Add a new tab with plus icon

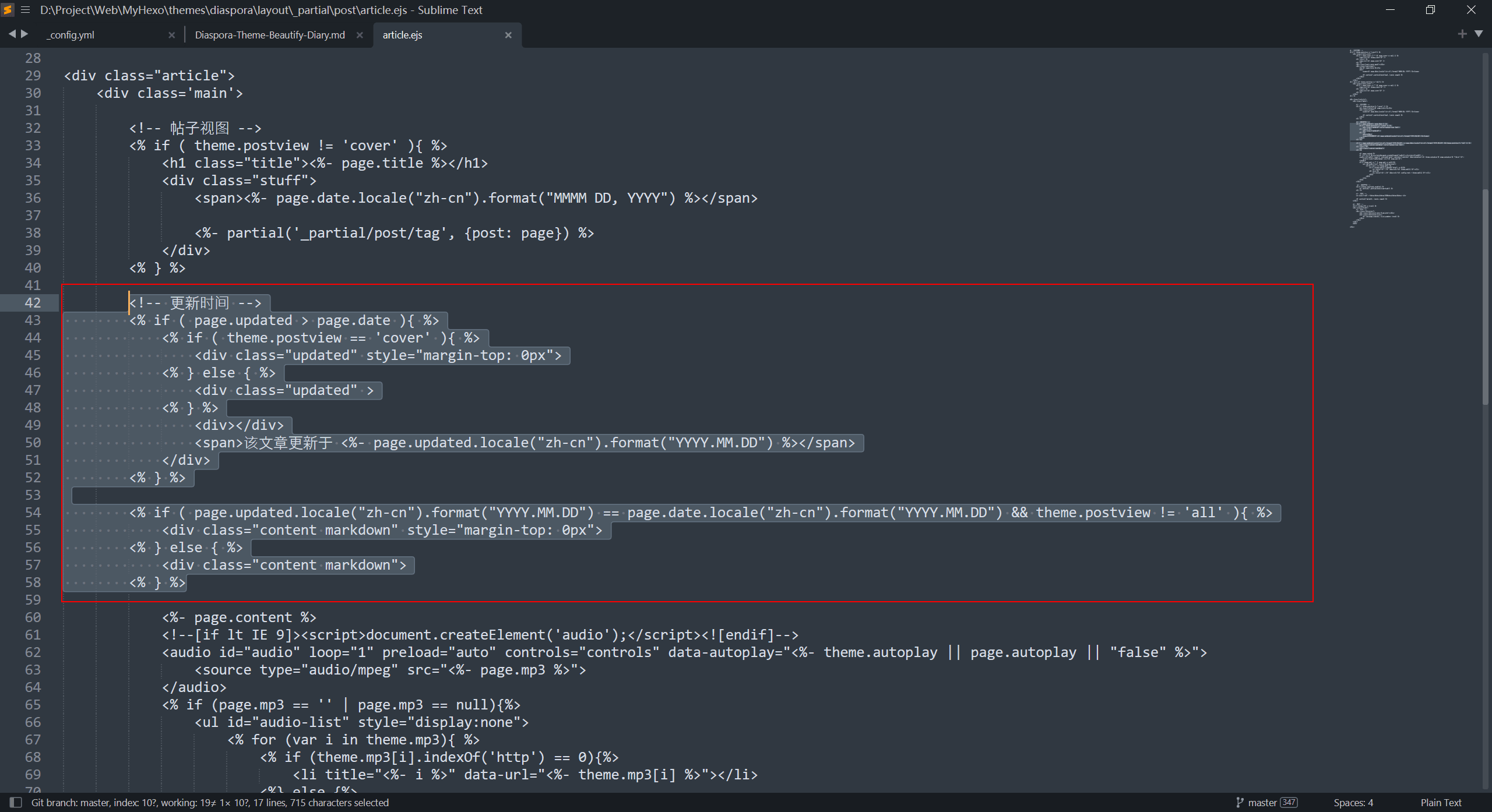(x=1462, y=34)
